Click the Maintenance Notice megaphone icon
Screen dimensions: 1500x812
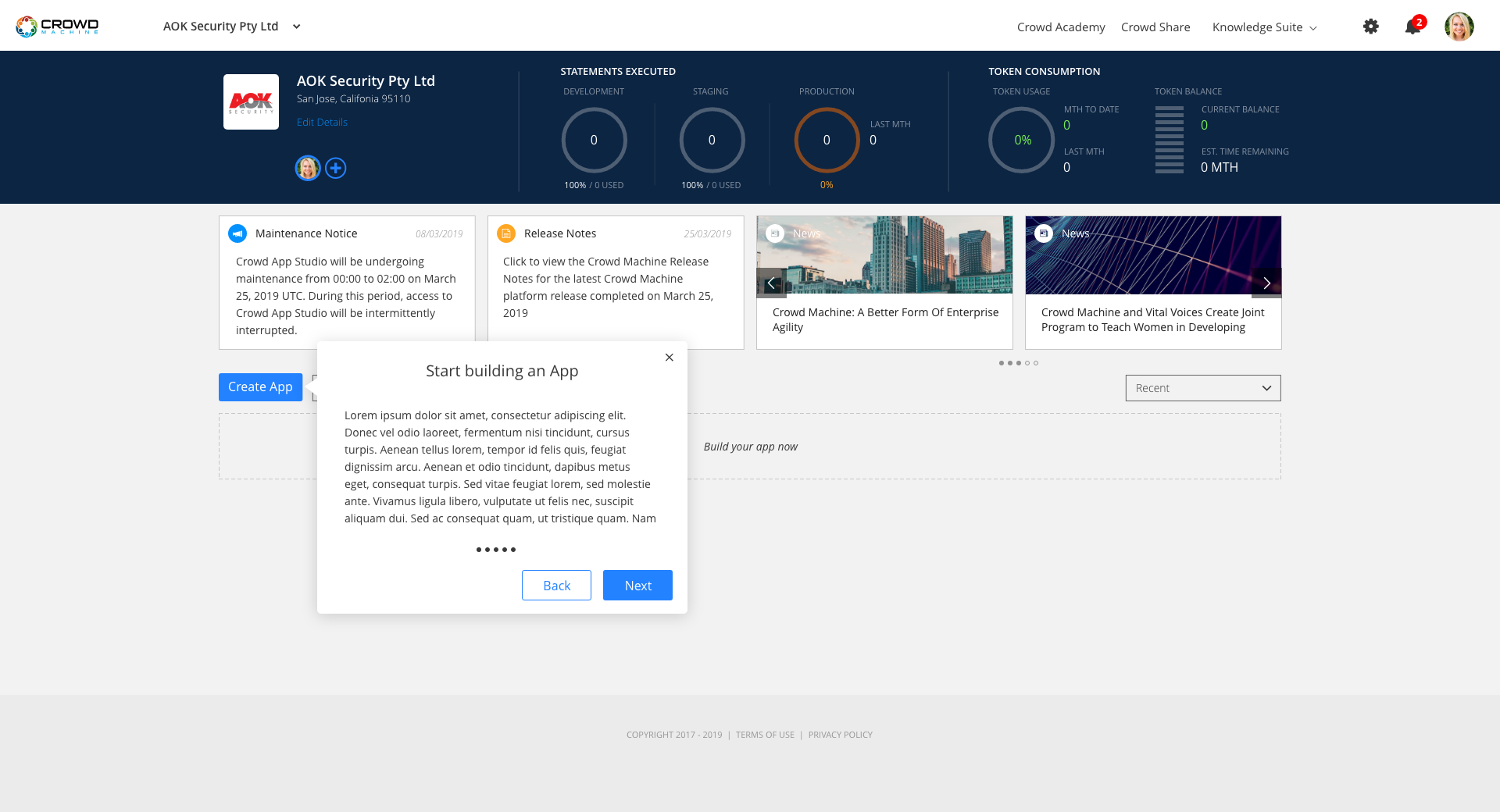(x=237, y=233)
